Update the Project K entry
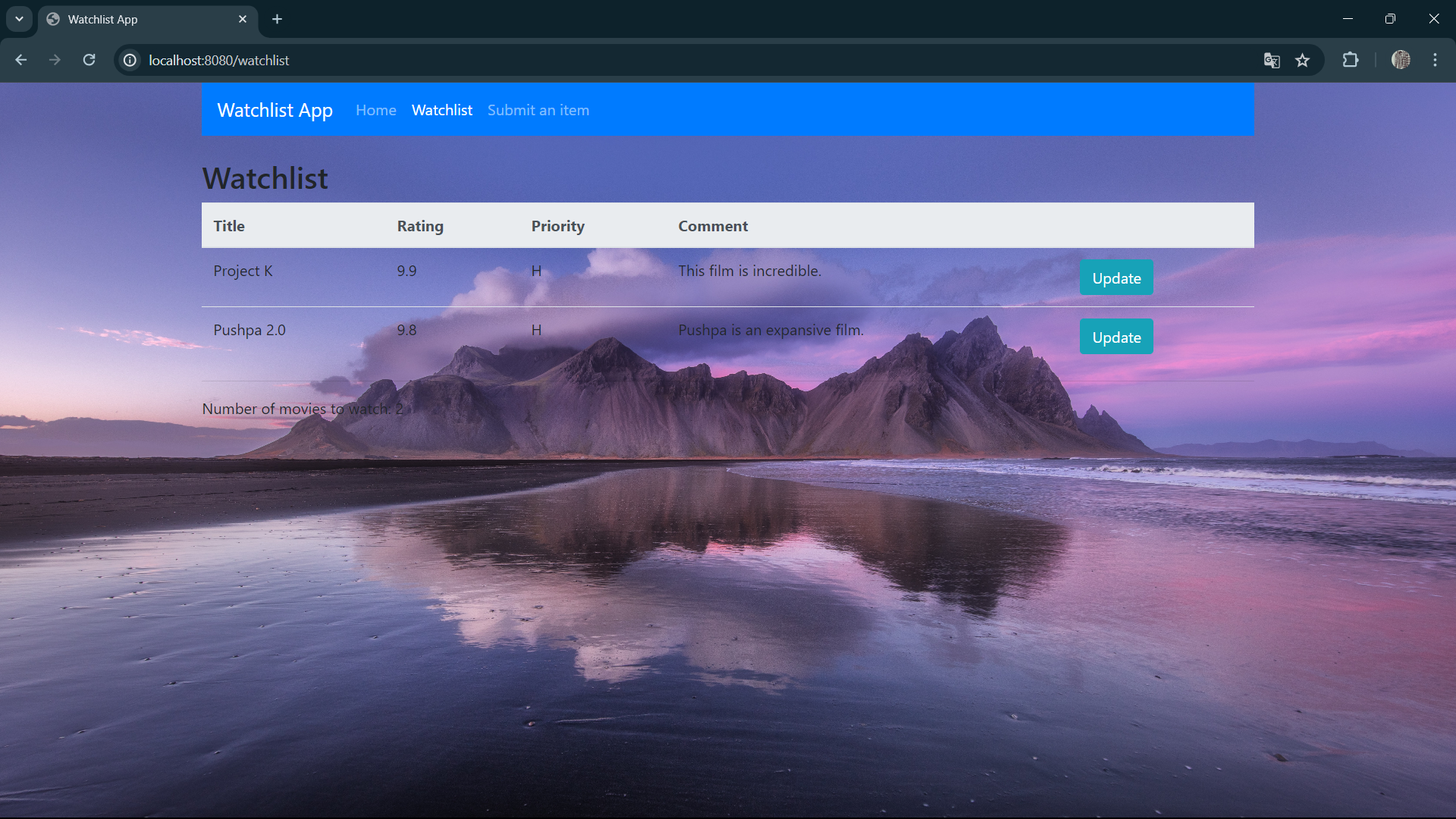The width and height of the screenshot is (1456, 819). [x=1116, y=278]
